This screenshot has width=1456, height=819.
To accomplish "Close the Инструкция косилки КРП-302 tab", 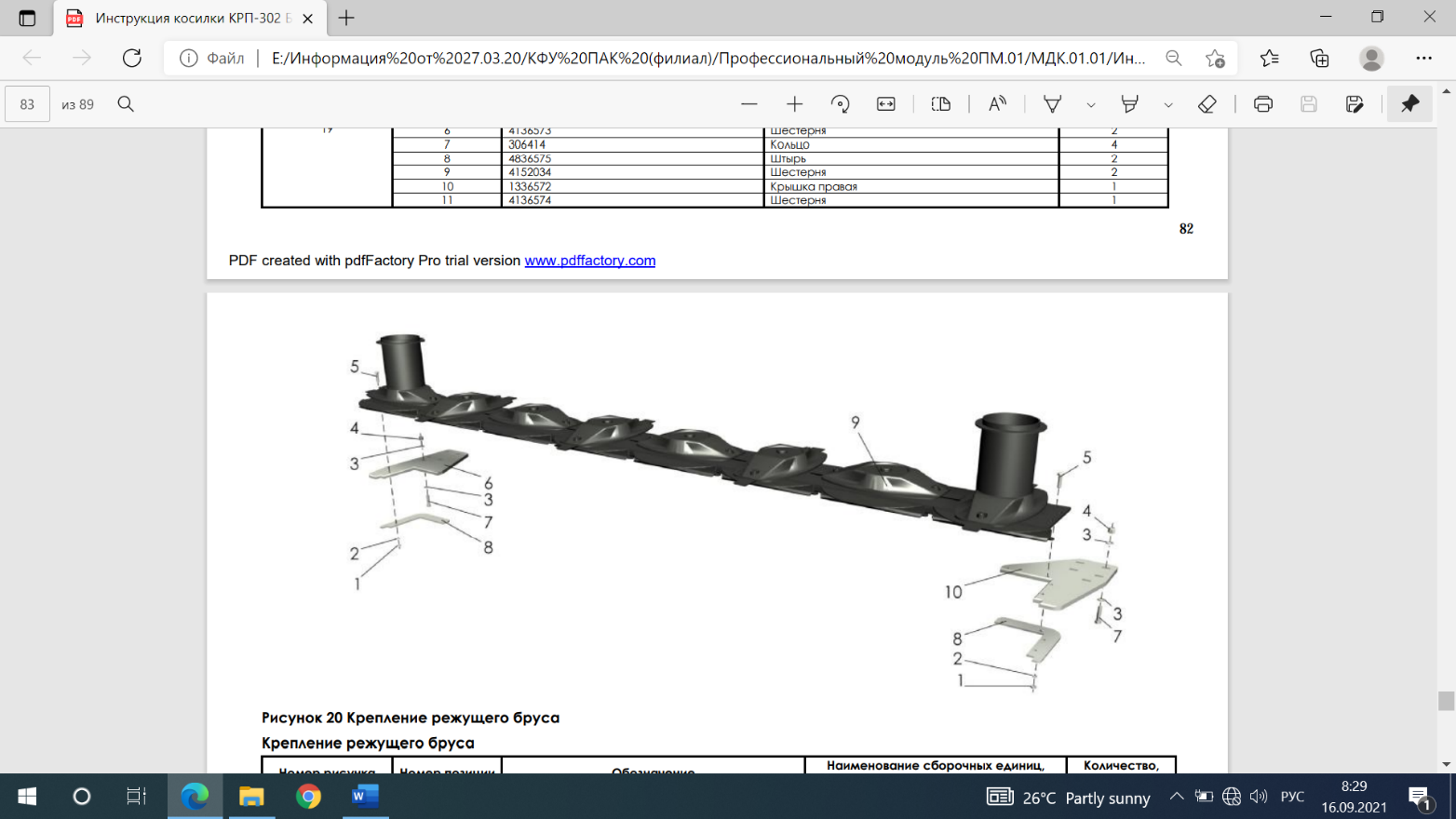I will (x=307, y=19).
